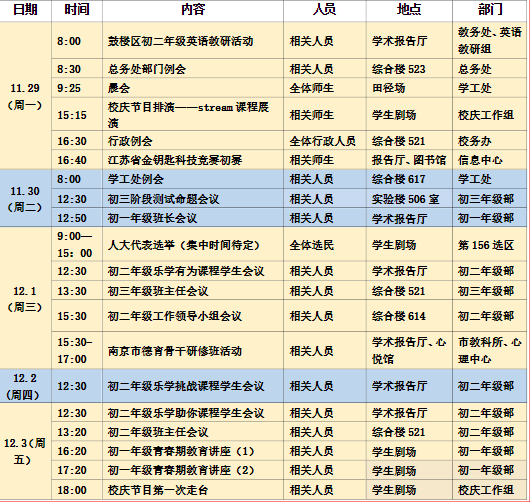Viewport: 530px width, 502px height.
Task: Click the stream 课程展演 rehearsal cell
Action: pyautogui.click(x=193, y=115)
